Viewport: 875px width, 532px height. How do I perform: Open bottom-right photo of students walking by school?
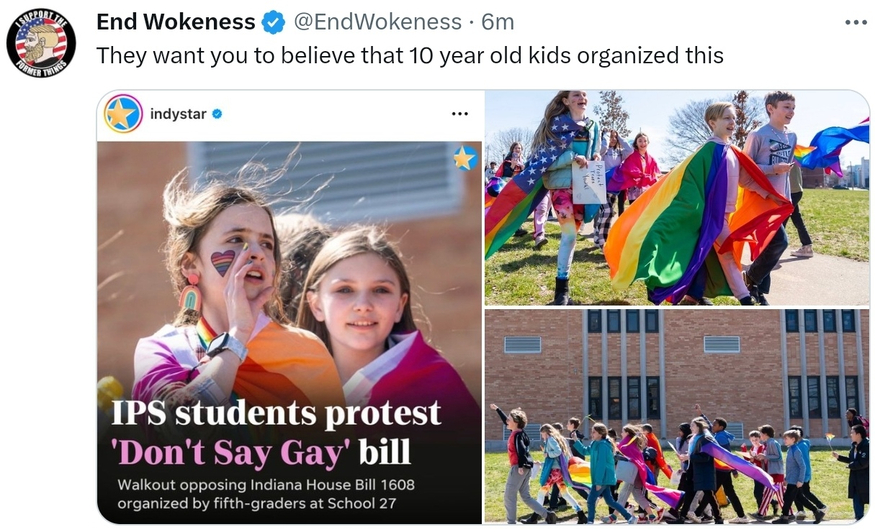(677, 416)
